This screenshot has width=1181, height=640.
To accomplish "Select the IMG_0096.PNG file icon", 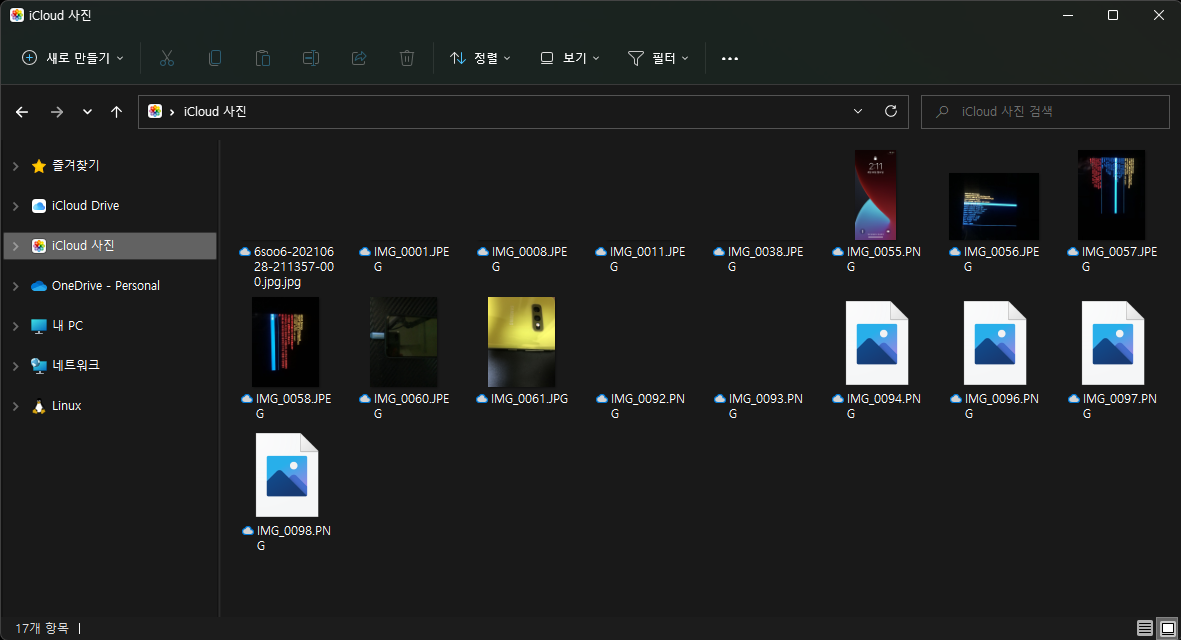I will pyautogui.click(x=995, y=343).
